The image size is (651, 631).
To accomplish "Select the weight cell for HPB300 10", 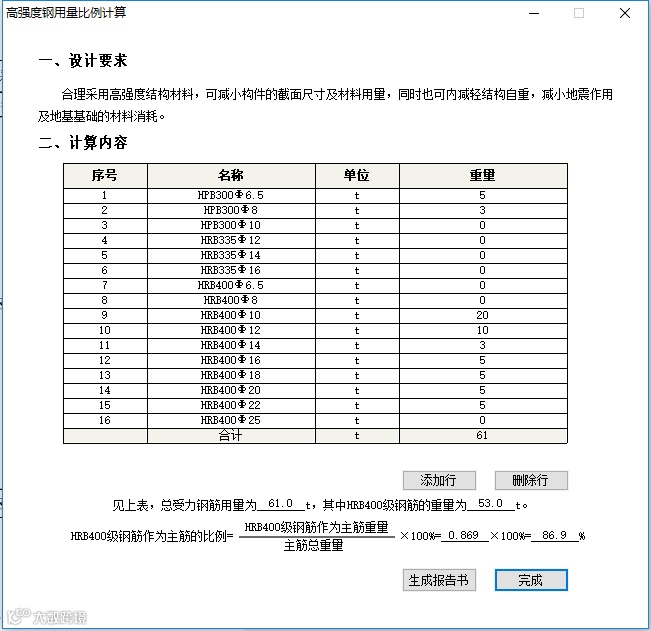I will tap(483, 225).
